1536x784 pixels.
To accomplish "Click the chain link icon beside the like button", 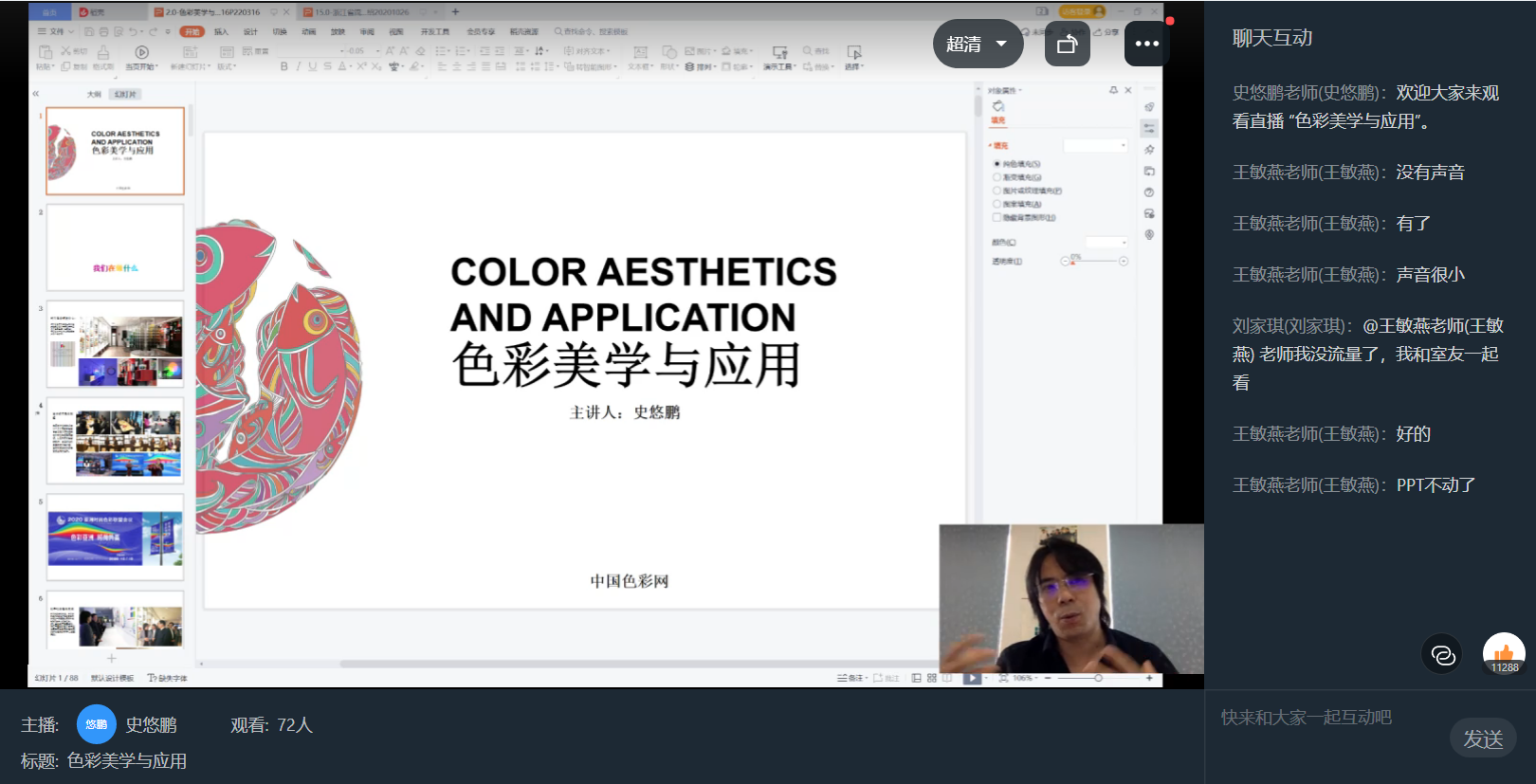I will pyautogui.click(x=1442, y=655).
